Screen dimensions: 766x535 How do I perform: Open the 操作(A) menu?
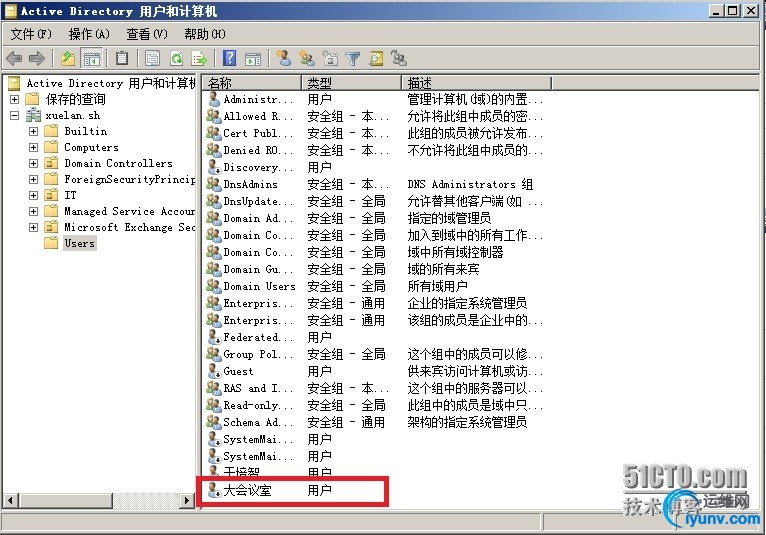(x=89, y=34)
